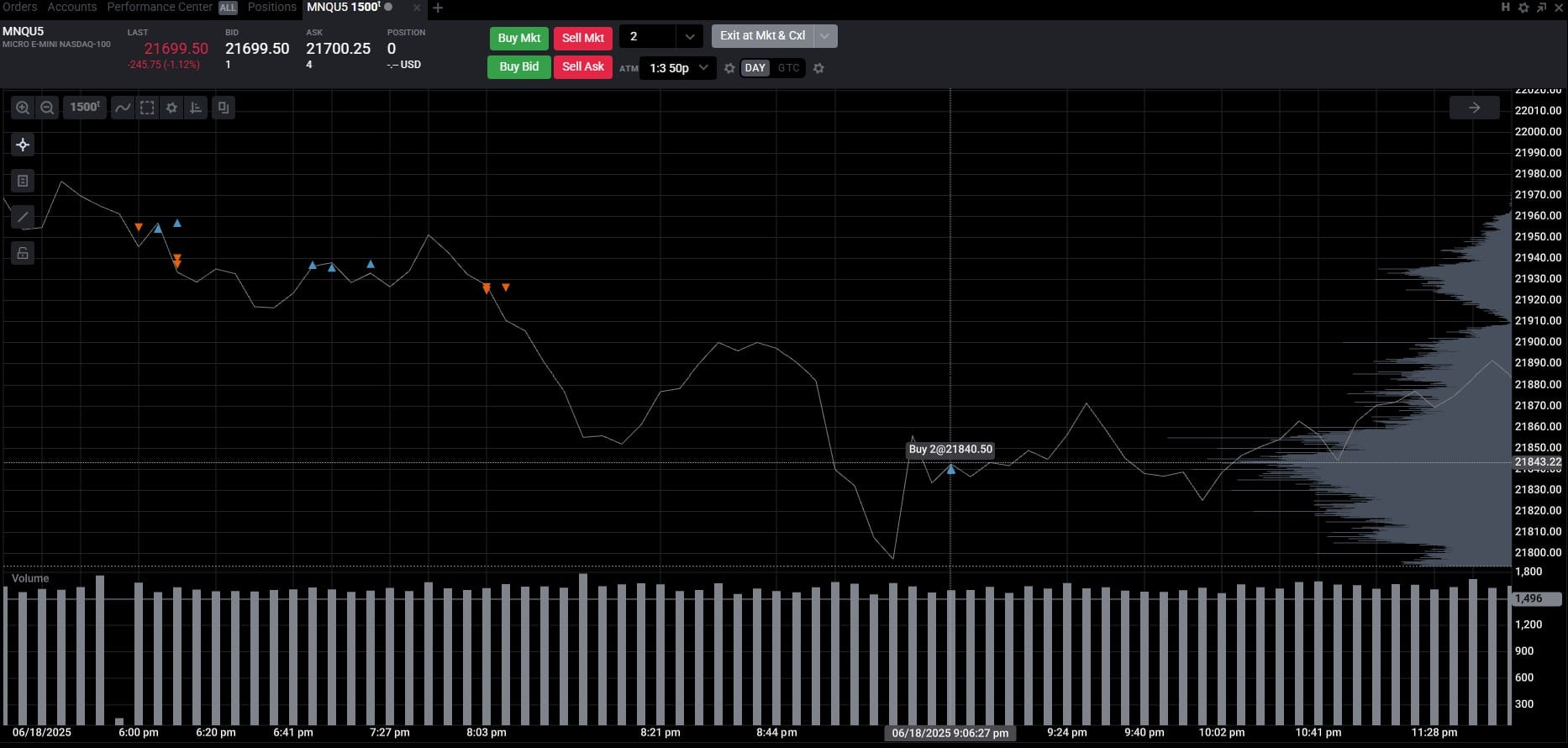Open the 1500 tick interval selector
This screenshot has width=1568, height=748.
[85, 108]
